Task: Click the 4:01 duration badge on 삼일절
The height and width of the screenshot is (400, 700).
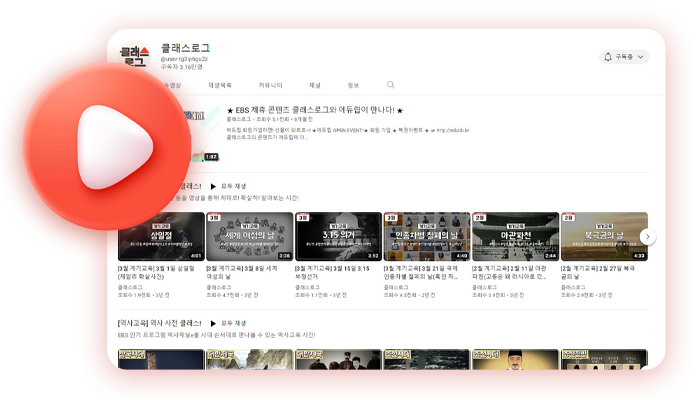Action: click(196, 256)
